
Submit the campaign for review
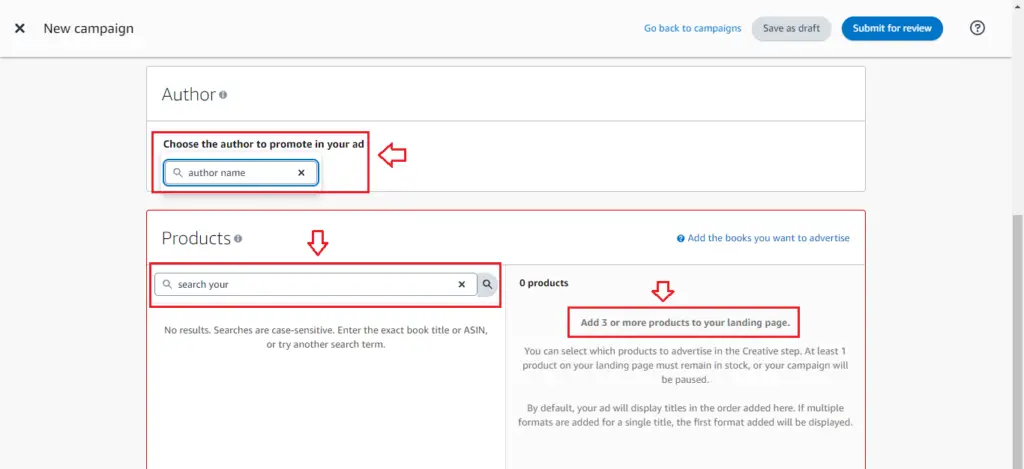(x=892, y=29)
